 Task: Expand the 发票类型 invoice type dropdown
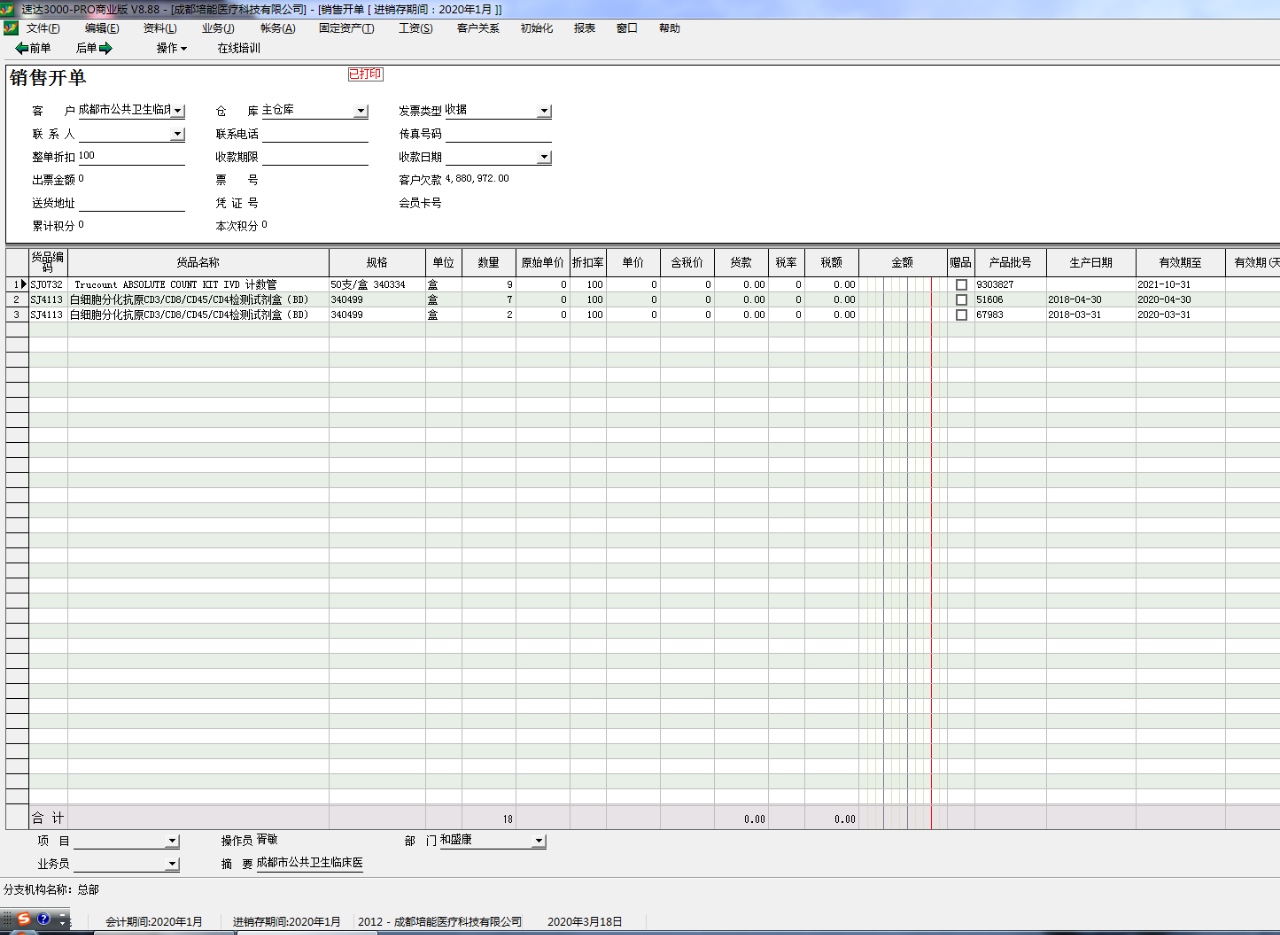coord(544,111)
